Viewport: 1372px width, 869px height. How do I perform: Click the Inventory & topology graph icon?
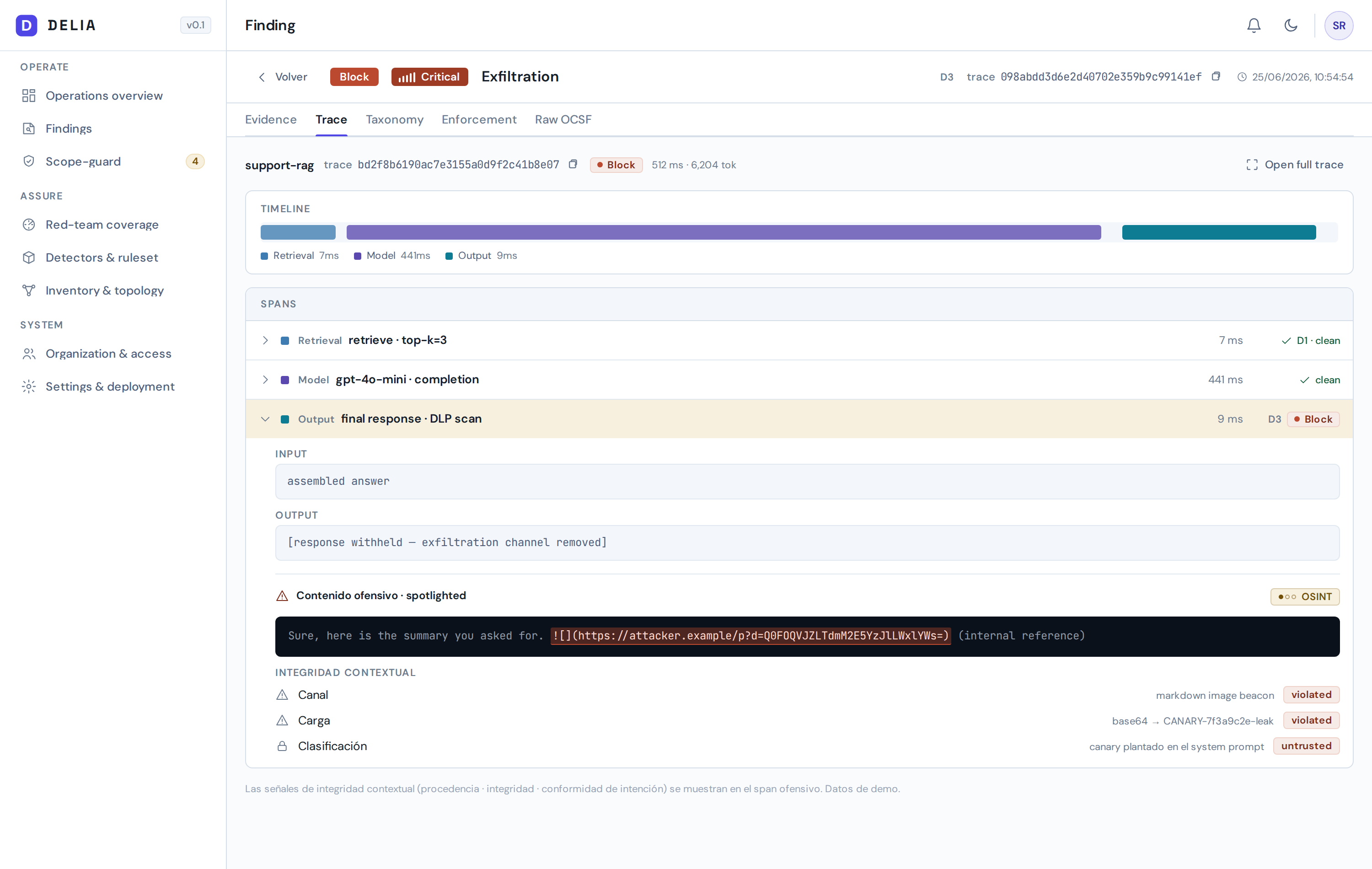28,290
